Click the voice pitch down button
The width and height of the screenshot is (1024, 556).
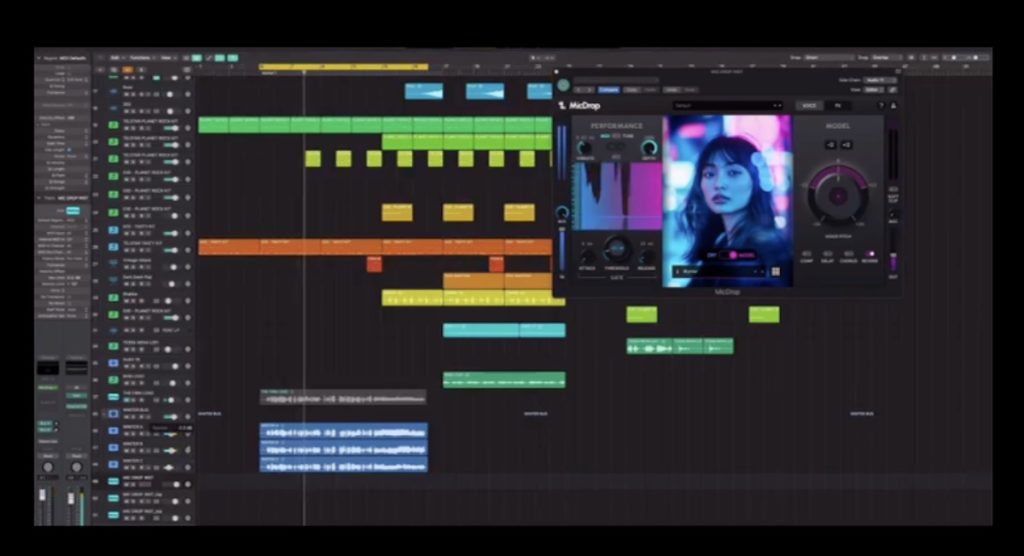point(830,145)
